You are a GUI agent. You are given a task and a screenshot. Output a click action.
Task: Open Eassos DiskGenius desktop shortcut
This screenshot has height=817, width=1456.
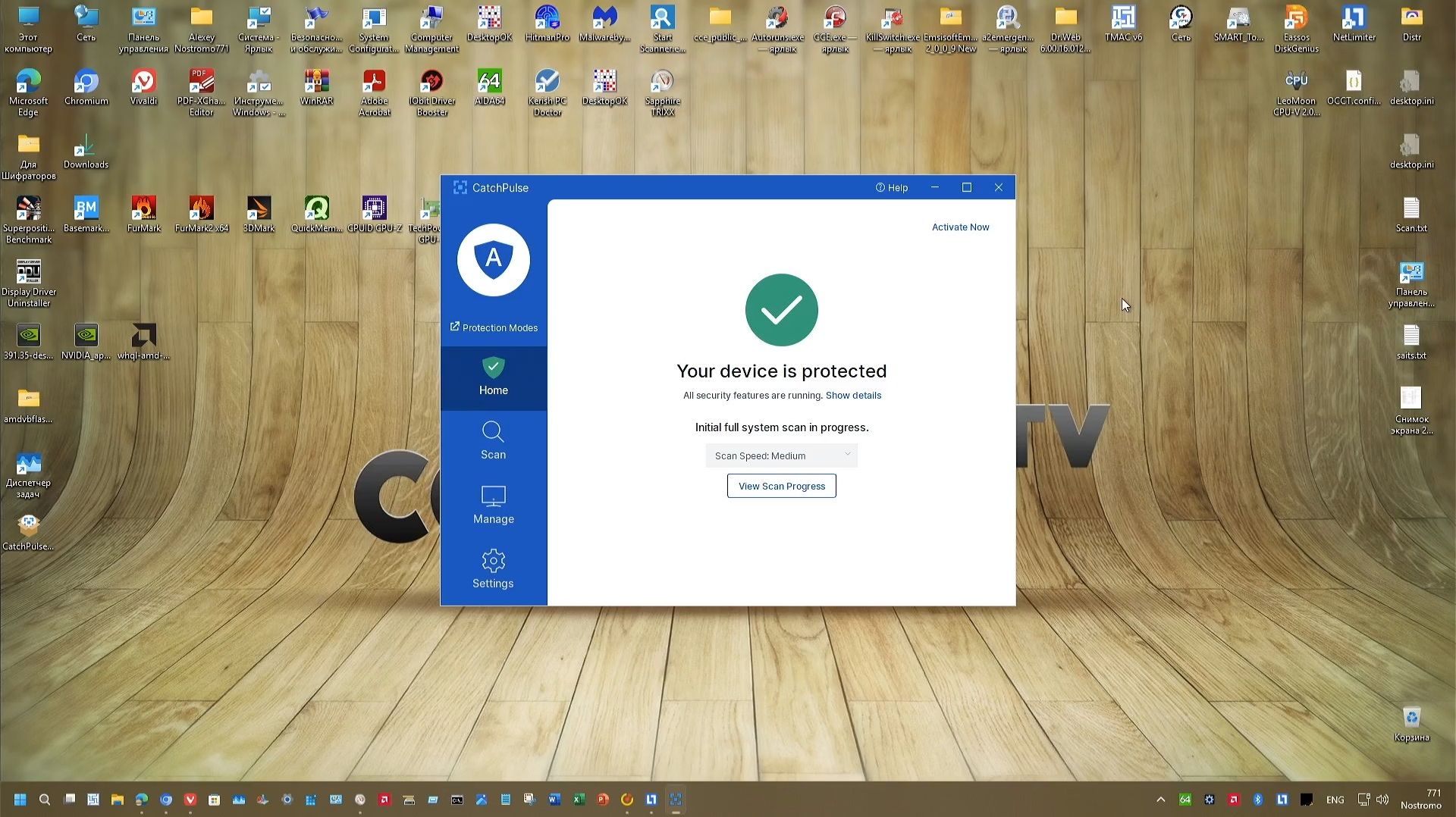[x=1296, y=30]
